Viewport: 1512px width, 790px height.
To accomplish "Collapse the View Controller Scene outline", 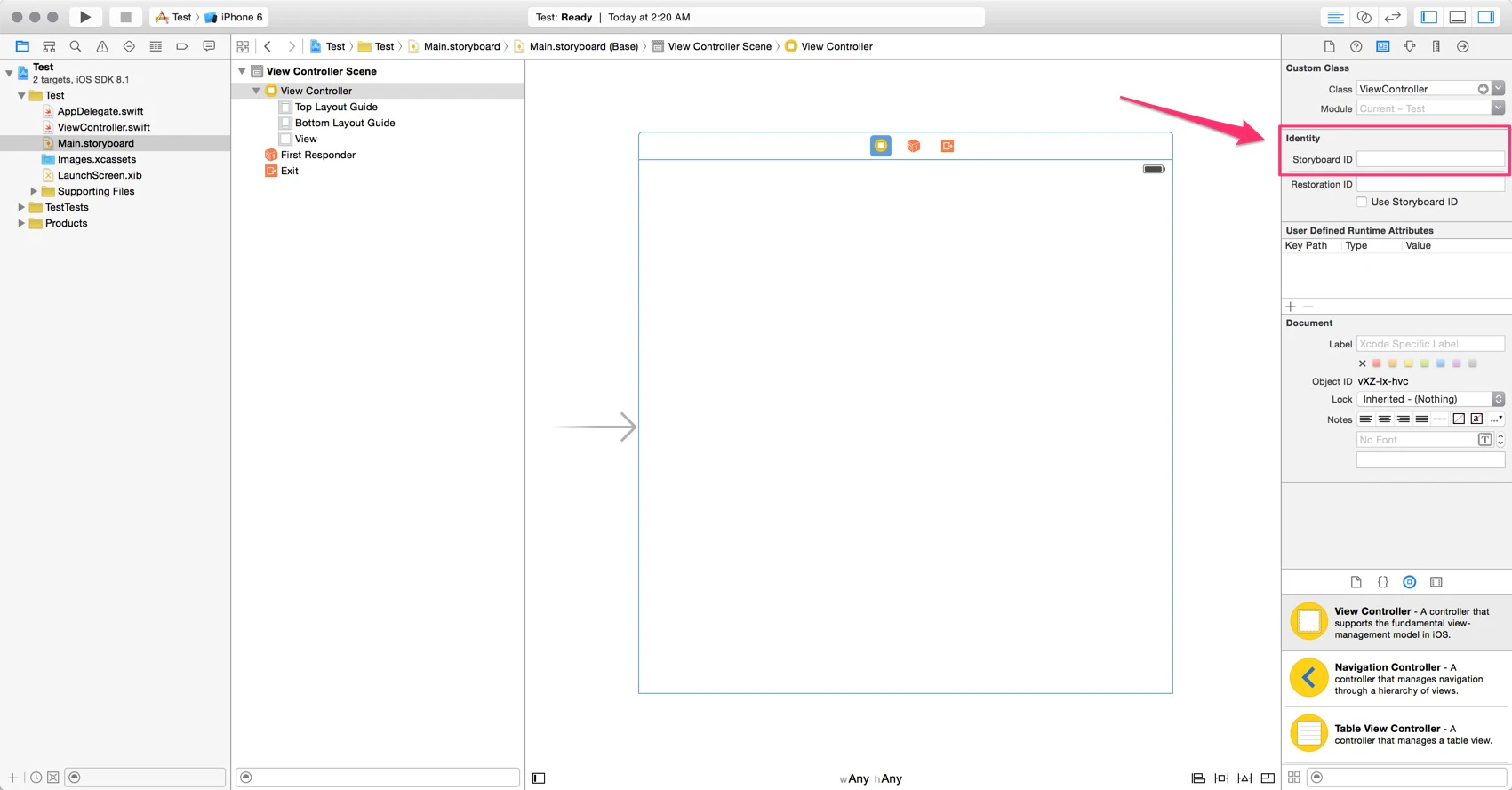I will (x=242, y=71).
